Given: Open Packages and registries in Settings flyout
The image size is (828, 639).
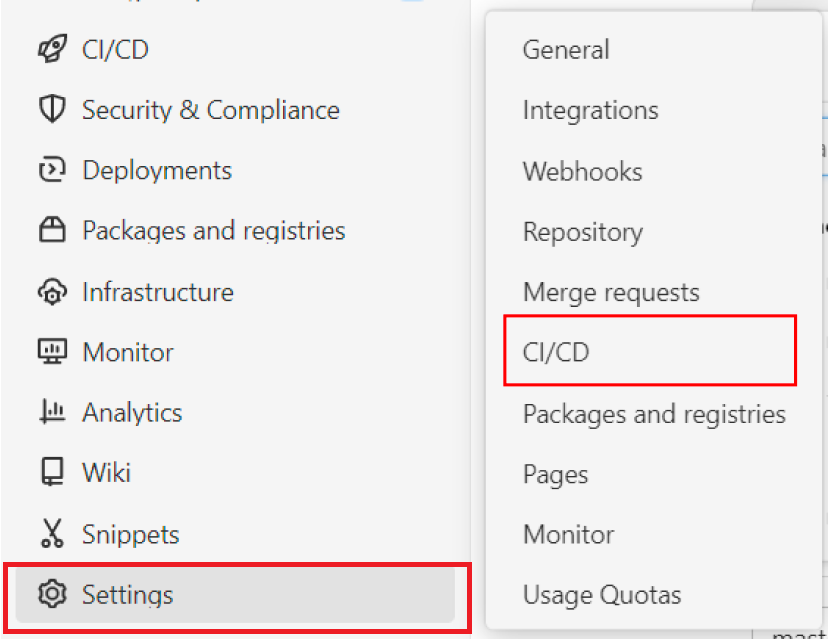Looking at the screenshot, I should 654,413.
